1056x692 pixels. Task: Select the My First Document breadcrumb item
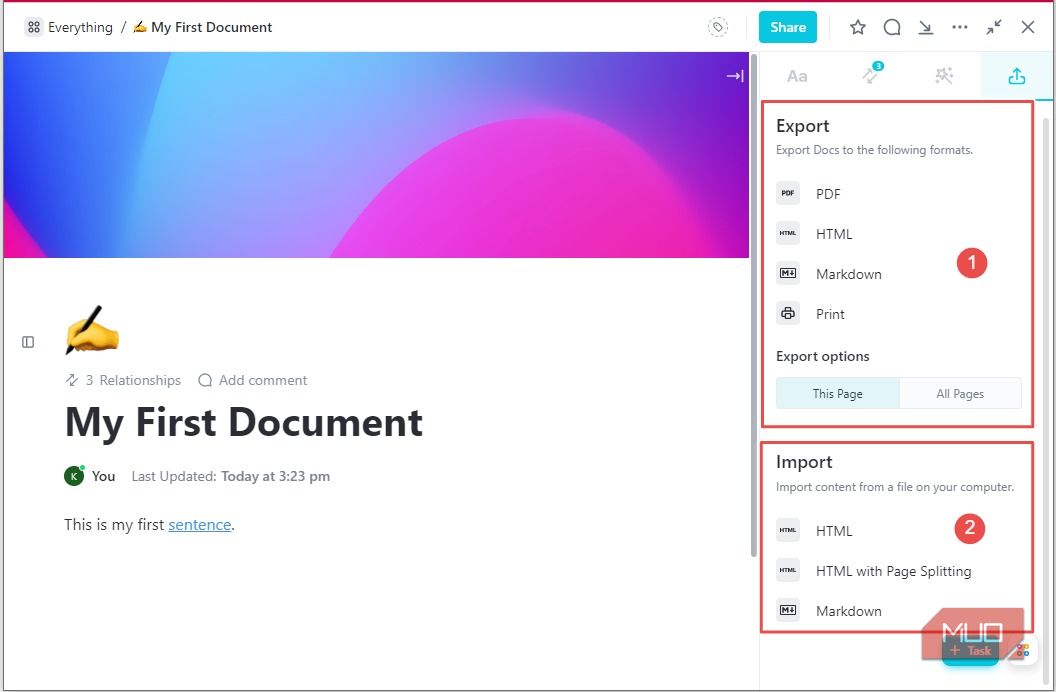coord(211,27)
